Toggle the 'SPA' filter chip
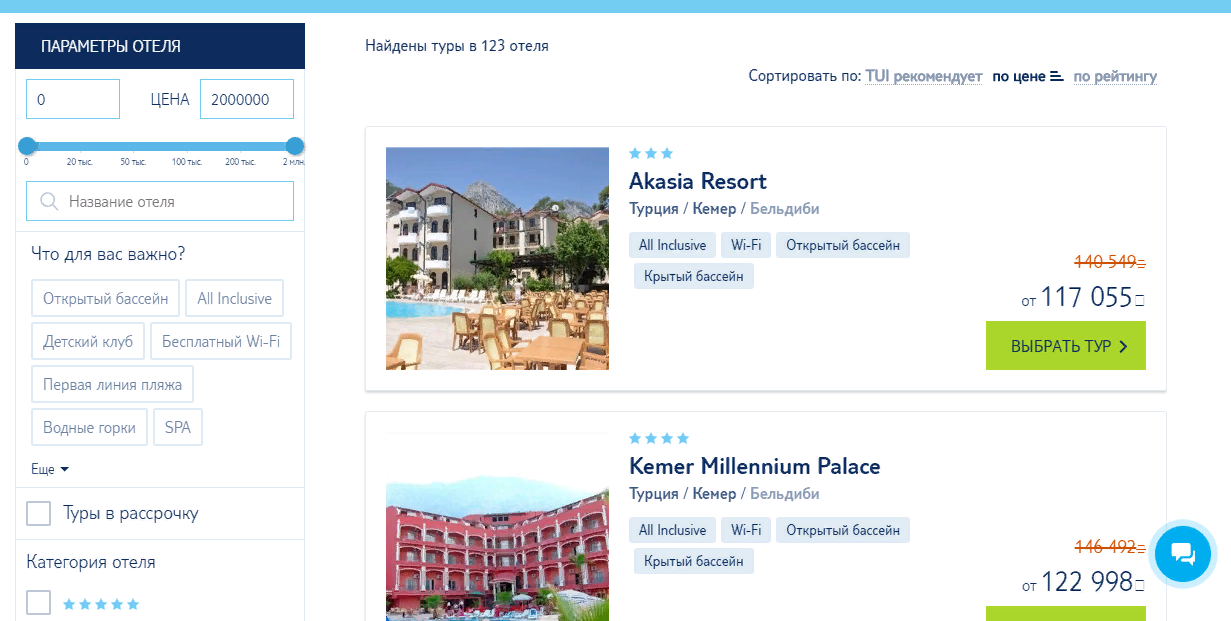Viewport: 1231px width, 621px height. (x=178, y=427)
